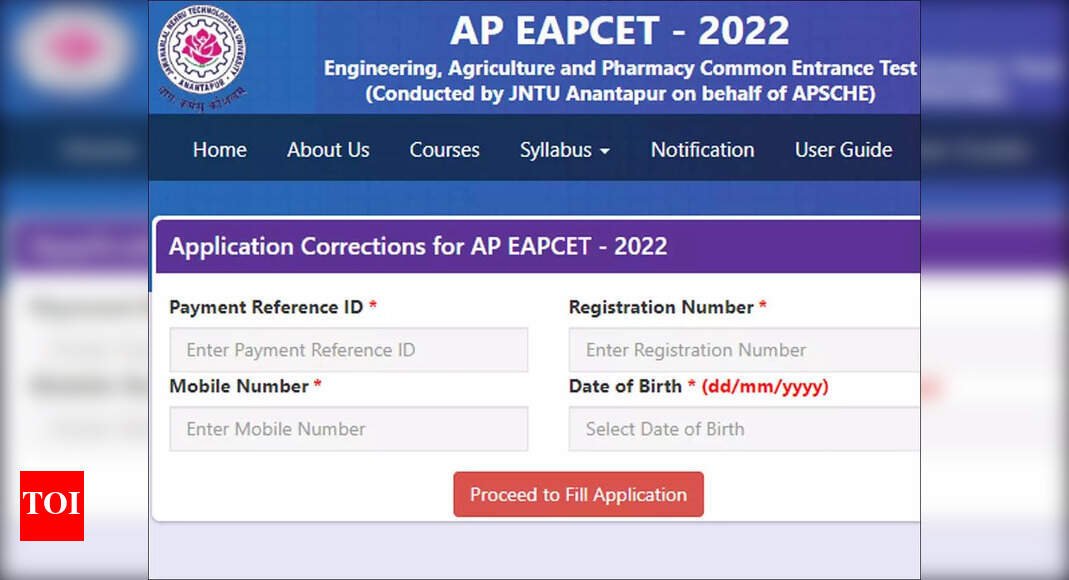Image resolution: width=1069 pixels, height=580 pixels.
Task: Open the Date of Birth picker field
Action: coord(744,429)
